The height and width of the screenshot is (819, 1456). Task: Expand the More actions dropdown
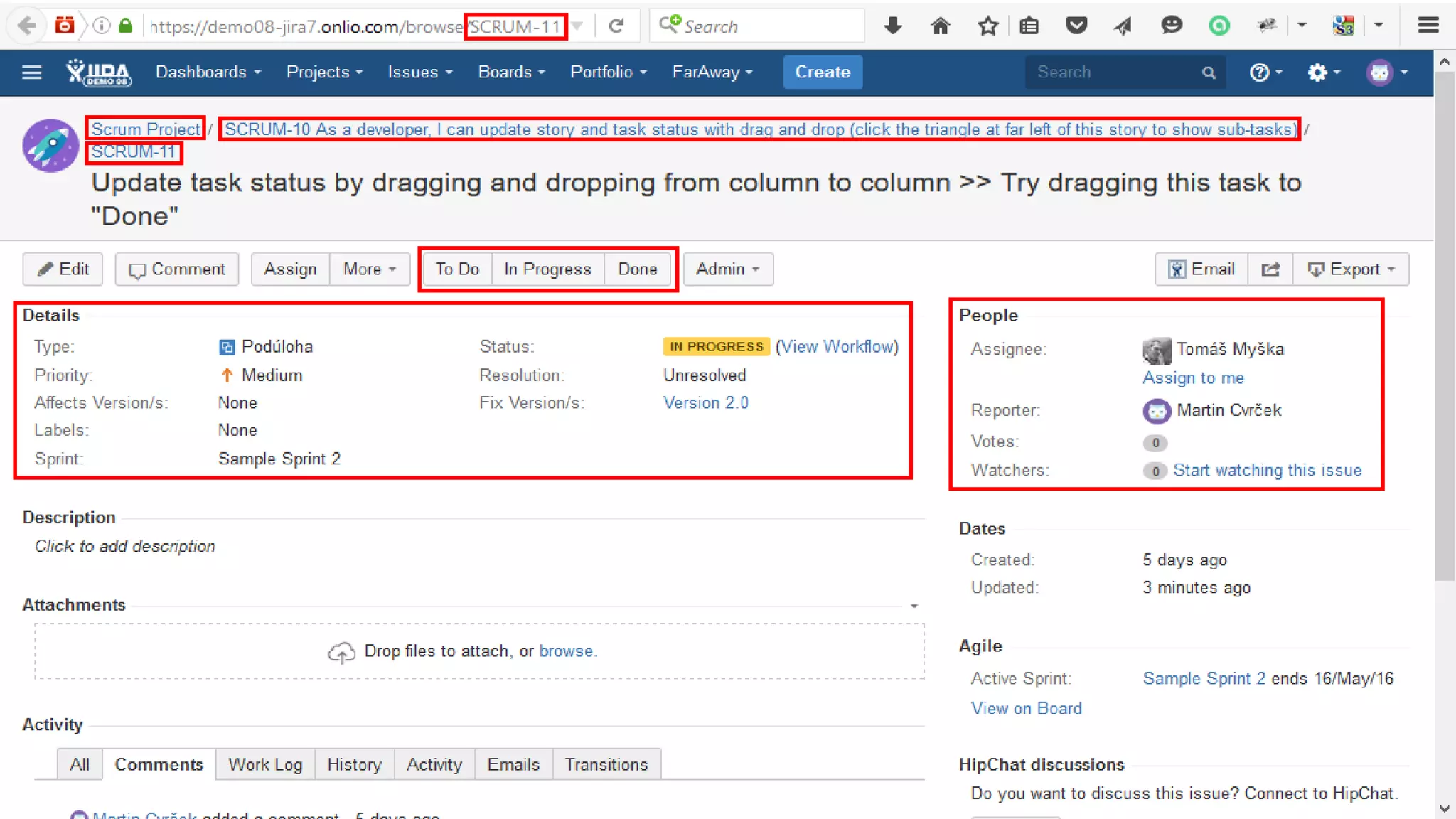369,269
